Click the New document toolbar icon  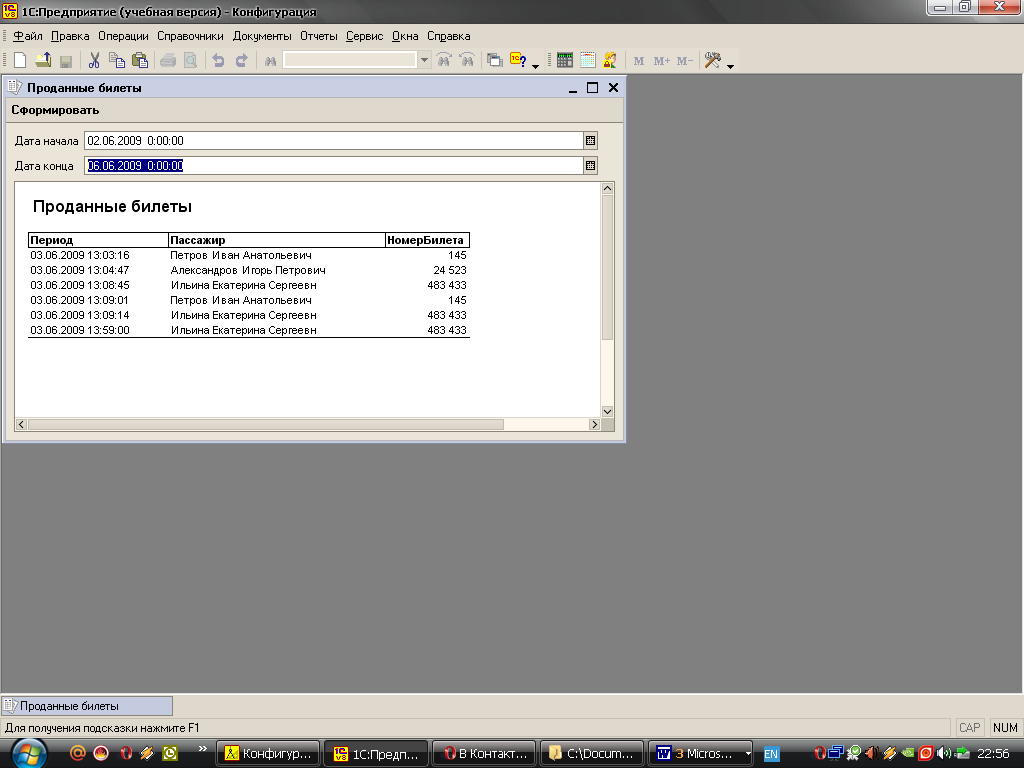[x=19, y=60]
